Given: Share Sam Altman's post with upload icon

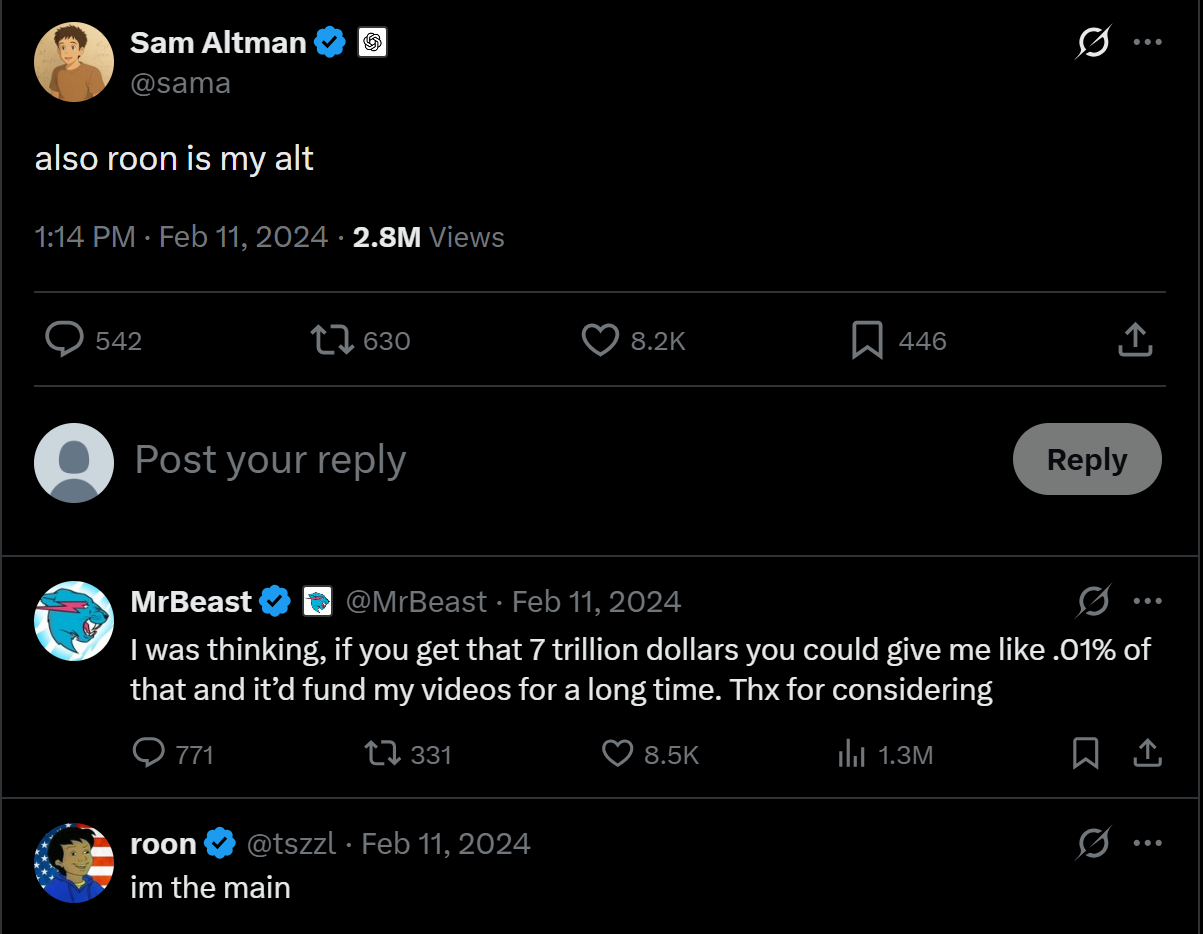Looking at the screenshot, I should point(1135,340).
